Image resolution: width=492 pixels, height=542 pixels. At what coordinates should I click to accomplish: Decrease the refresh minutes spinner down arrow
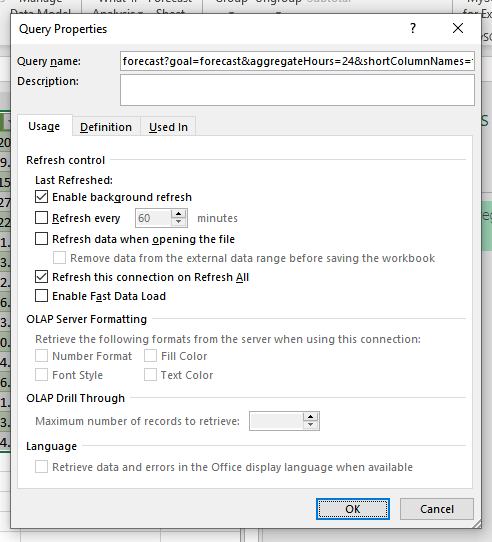coord(178,222)
